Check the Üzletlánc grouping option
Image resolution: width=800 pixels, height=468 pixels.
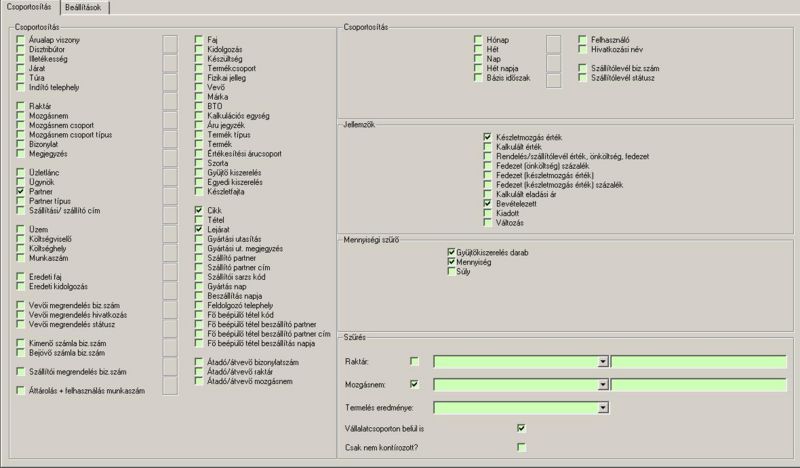pos(22,172)
